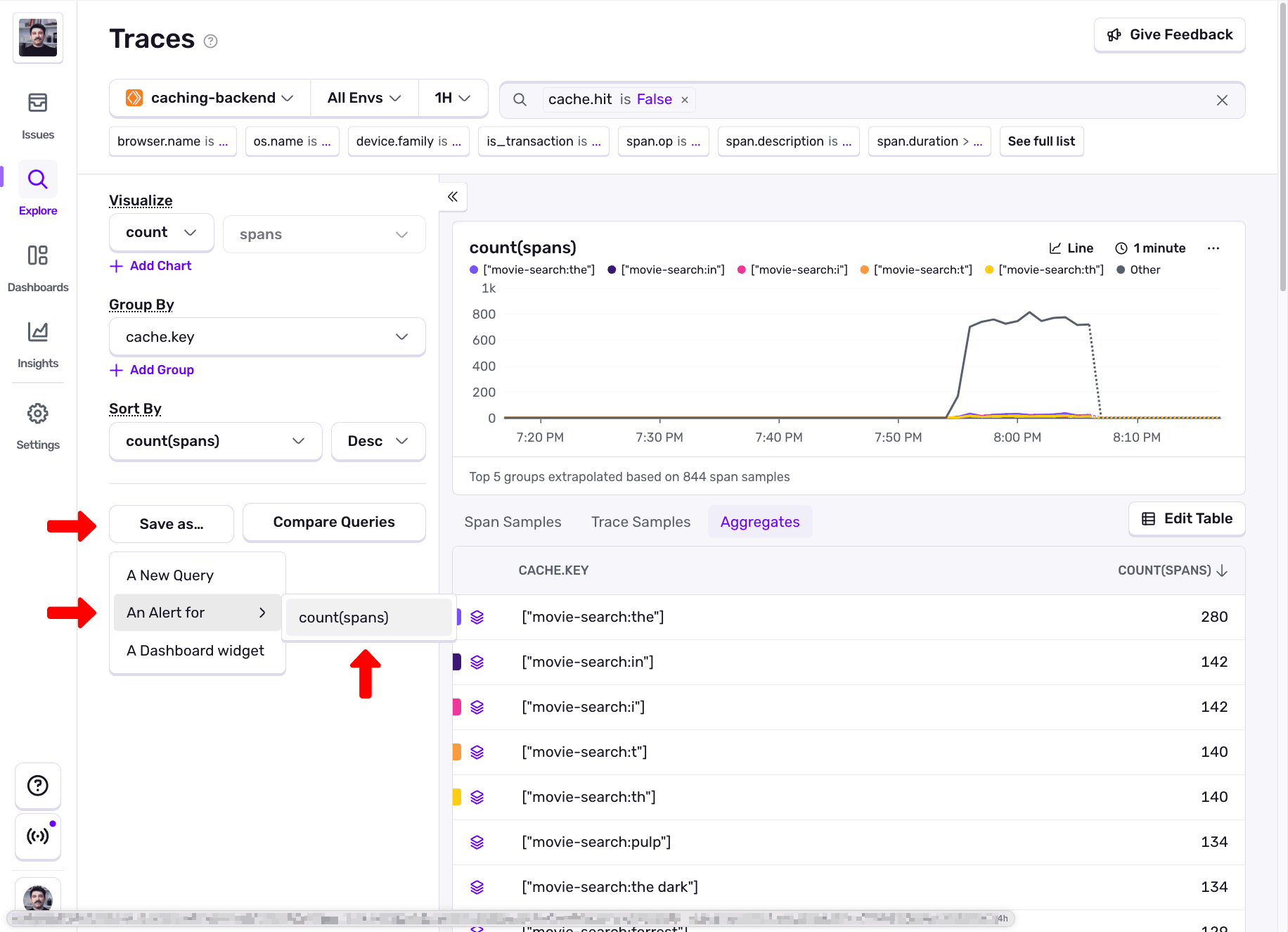Image resolution: width=1288 pixels, height=932 pixels.
Task: Open Dashboards from the sidebar
Action: tap(38, 267)
